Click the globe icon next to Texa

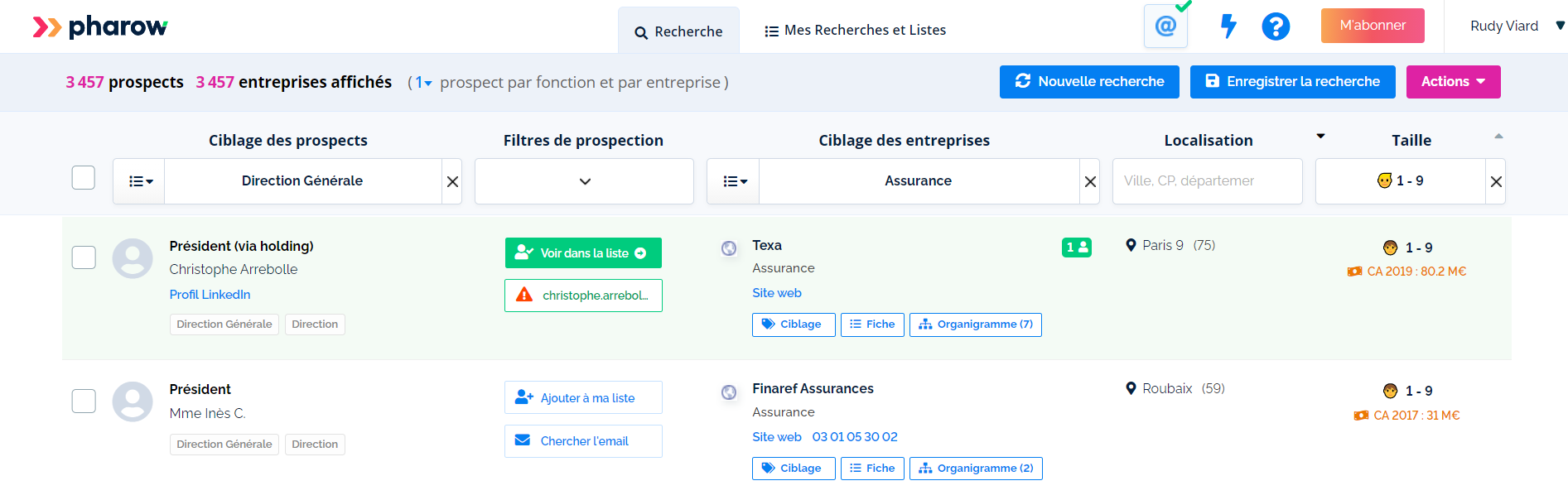point(729,248)
